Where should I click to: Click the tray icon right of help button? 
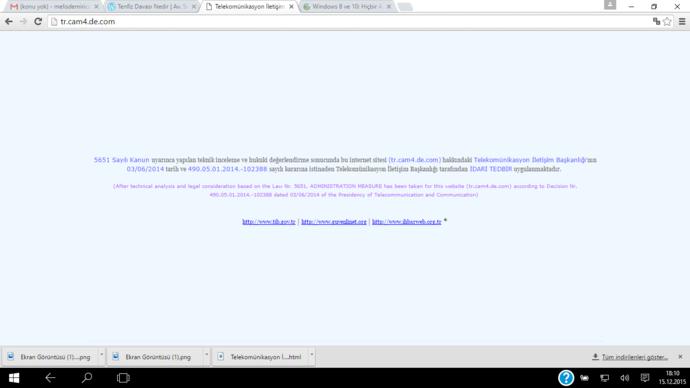pos(584,378)
